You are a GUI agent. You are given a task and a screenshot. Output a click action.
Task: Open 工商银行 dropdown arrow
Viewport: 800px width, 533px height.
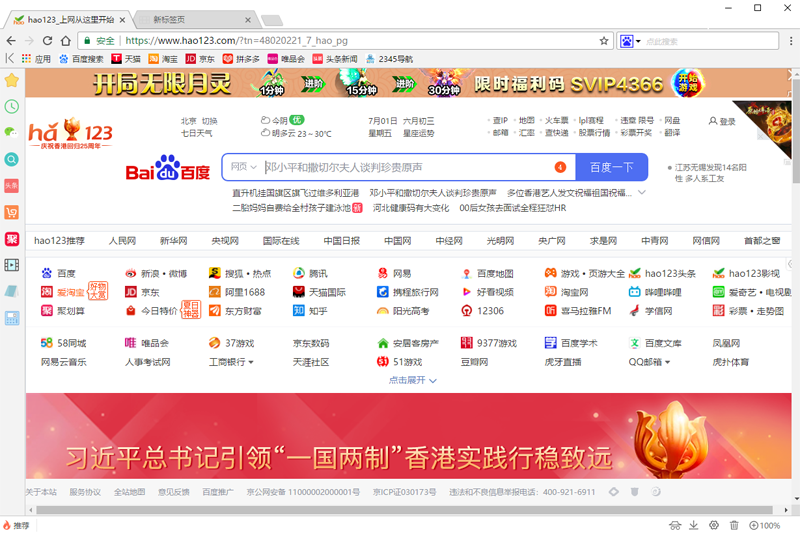coord(251,362)
